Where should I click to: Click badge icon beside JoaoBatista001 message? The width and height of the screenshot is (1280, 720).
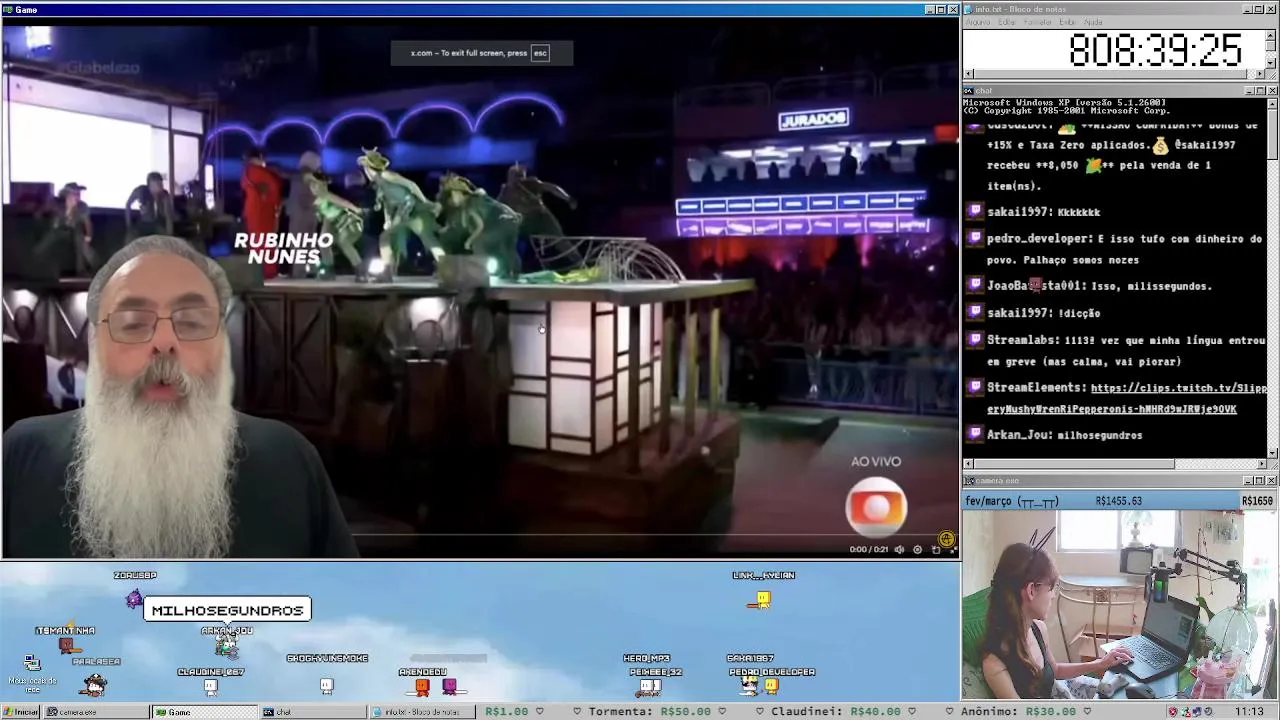(x=975, y=285)
